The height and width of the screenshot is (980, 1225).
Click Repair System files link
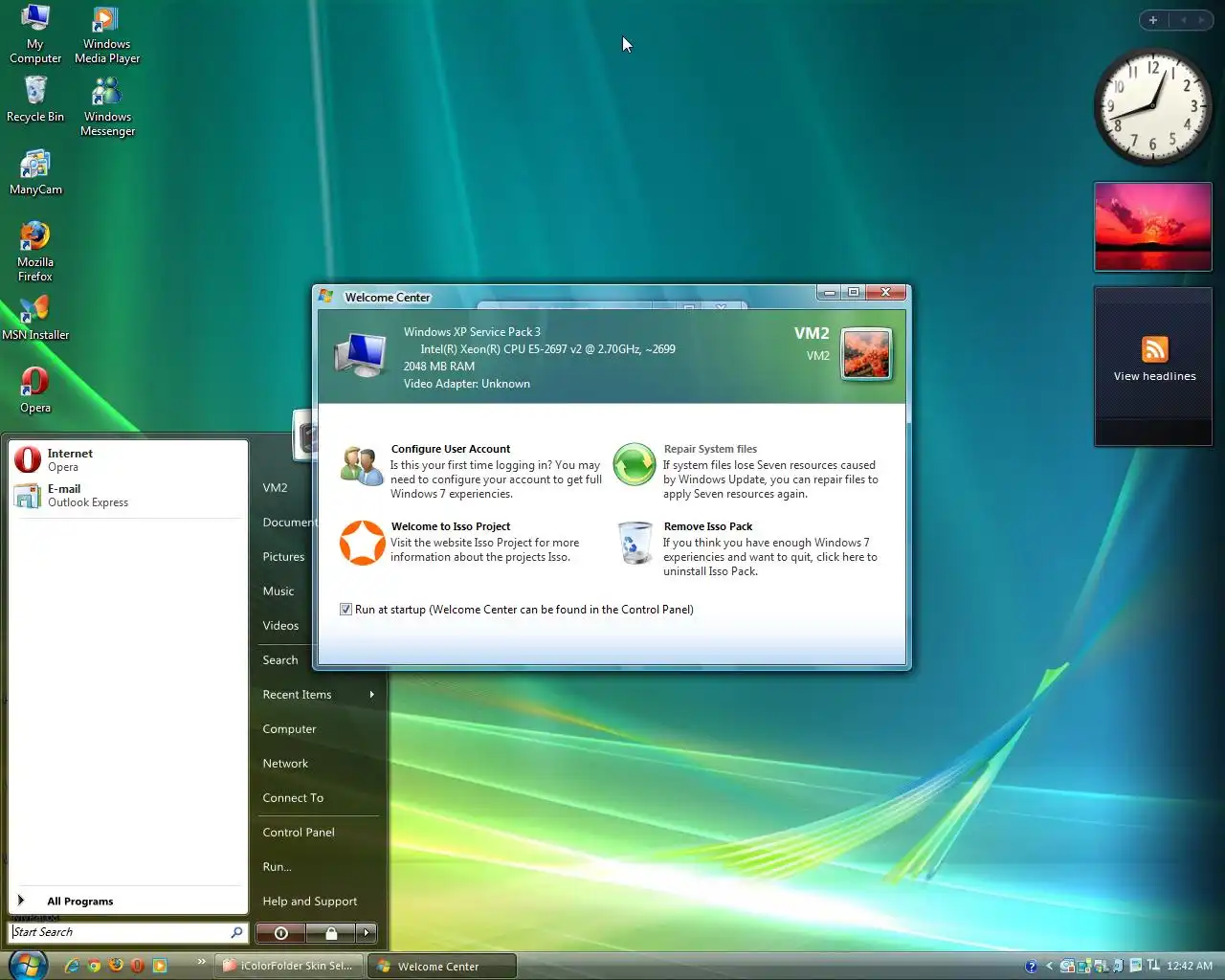coord(710,449)
